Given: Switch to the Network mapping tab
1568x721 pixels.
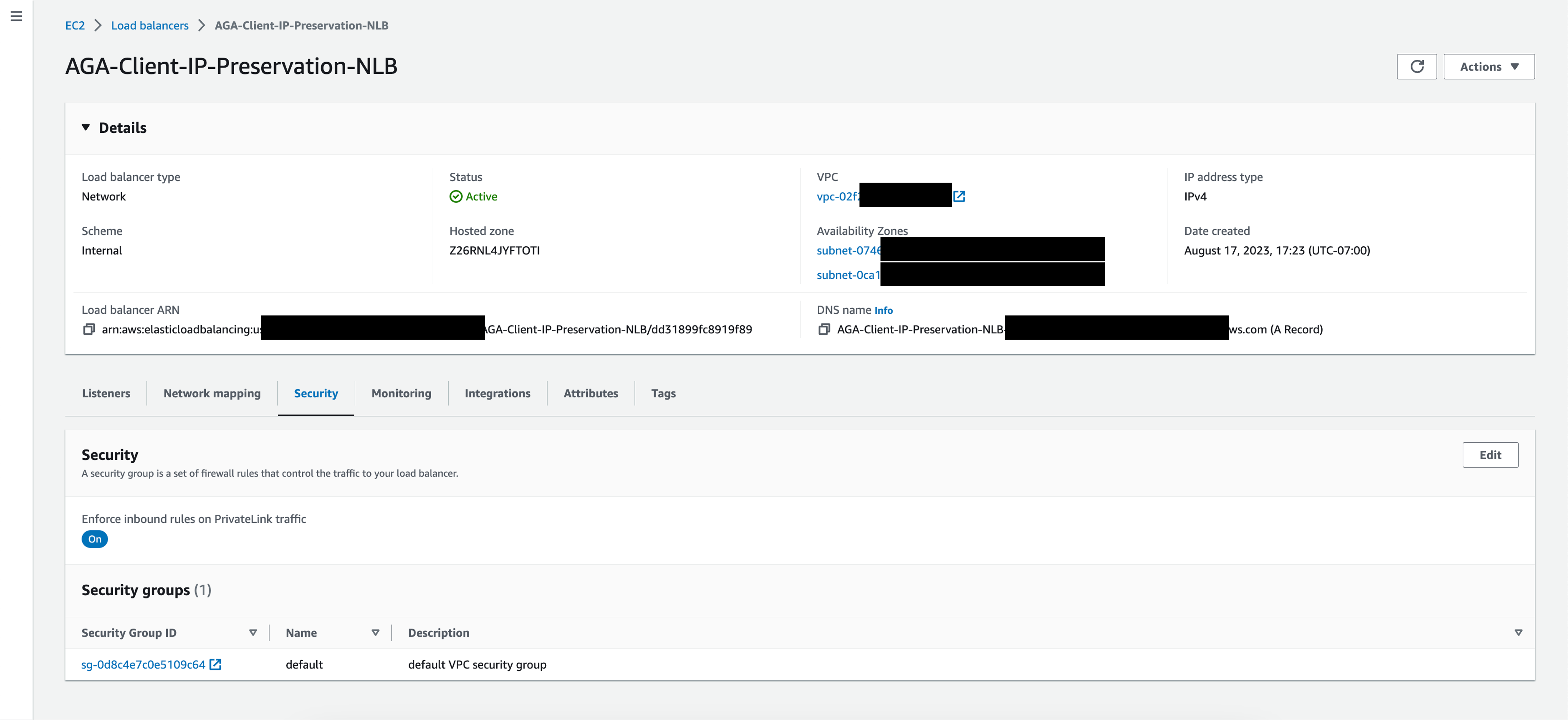Looking at the screenshot, I should tap(212, 393).
